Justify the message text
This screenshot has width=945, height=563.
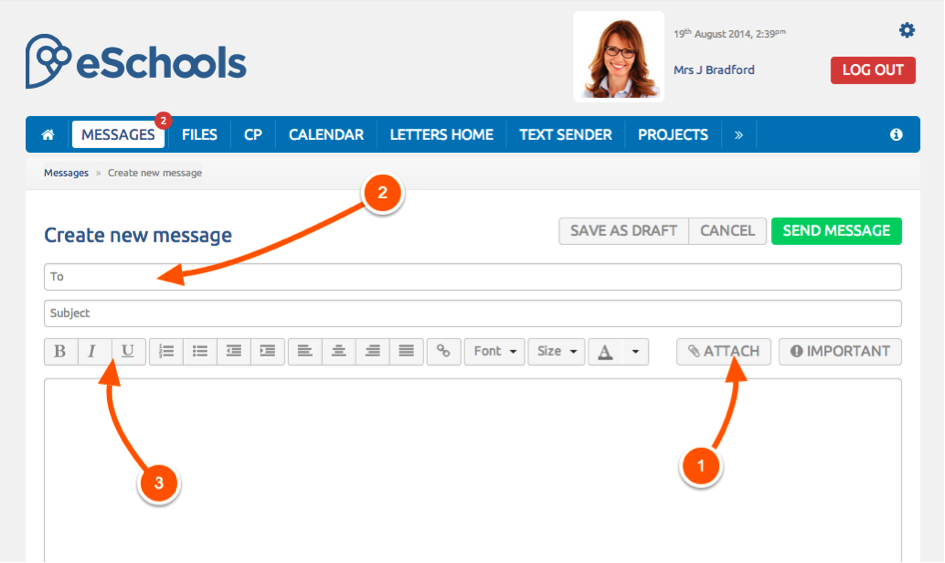click(406, 351)
